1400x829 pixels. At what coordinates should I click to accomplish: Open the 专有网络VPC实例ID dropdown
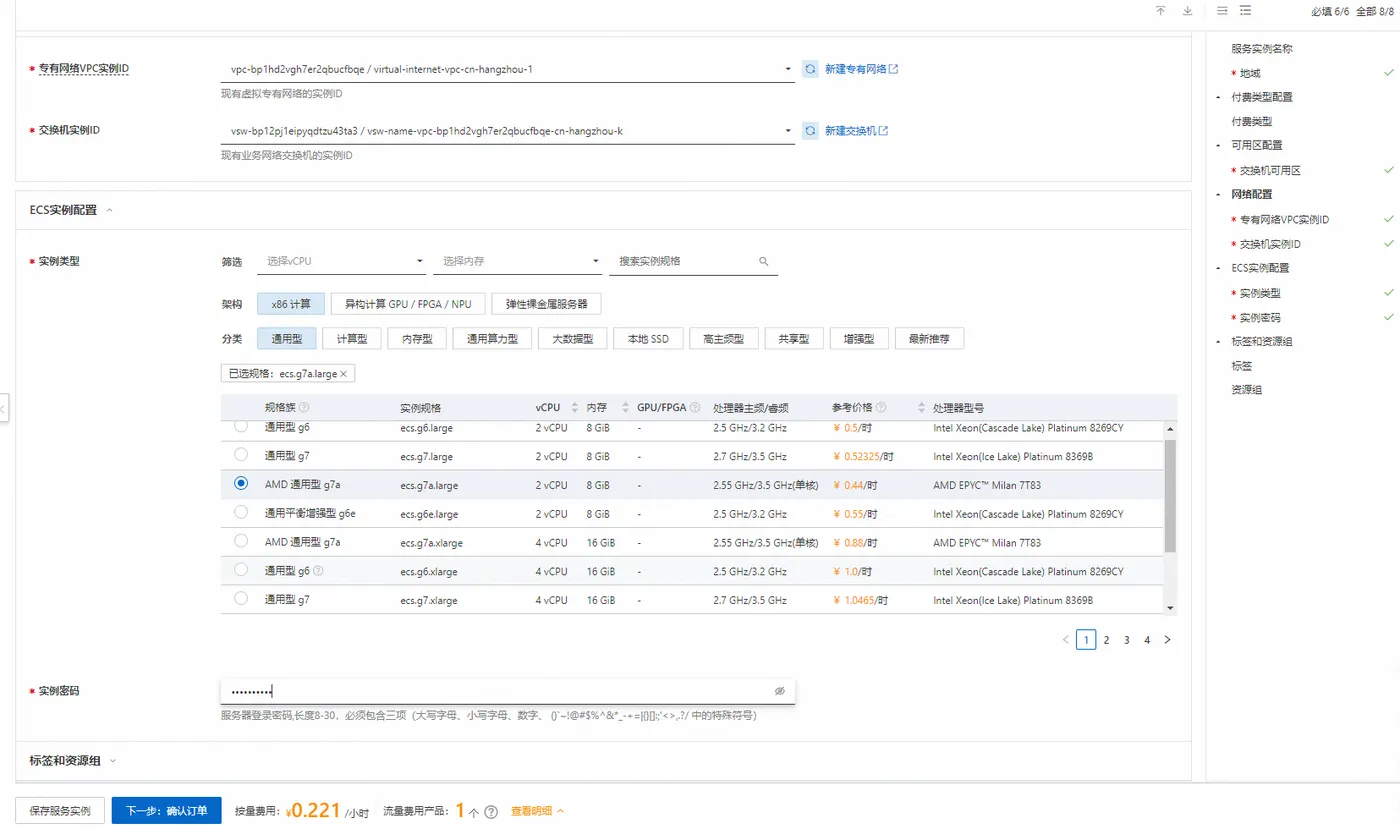click(508, 70)
